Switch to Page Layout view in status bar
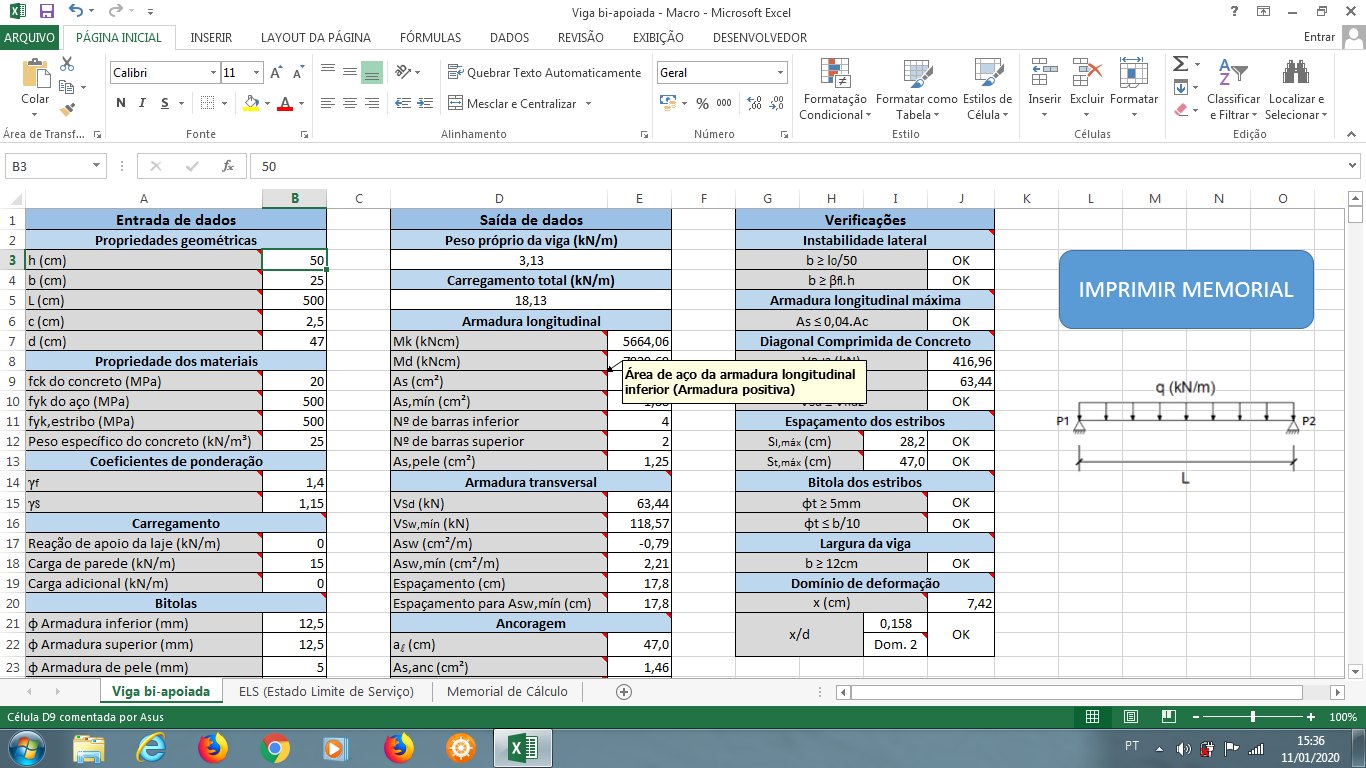 (x=1131, y=717)
